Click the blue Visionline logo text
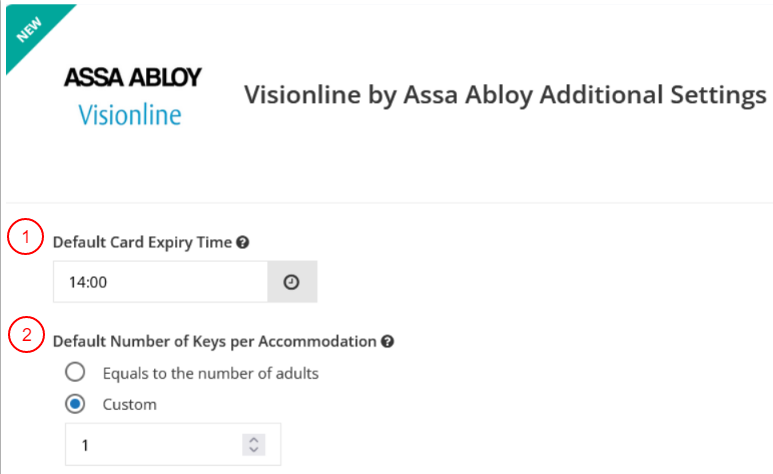 [130, 114]
